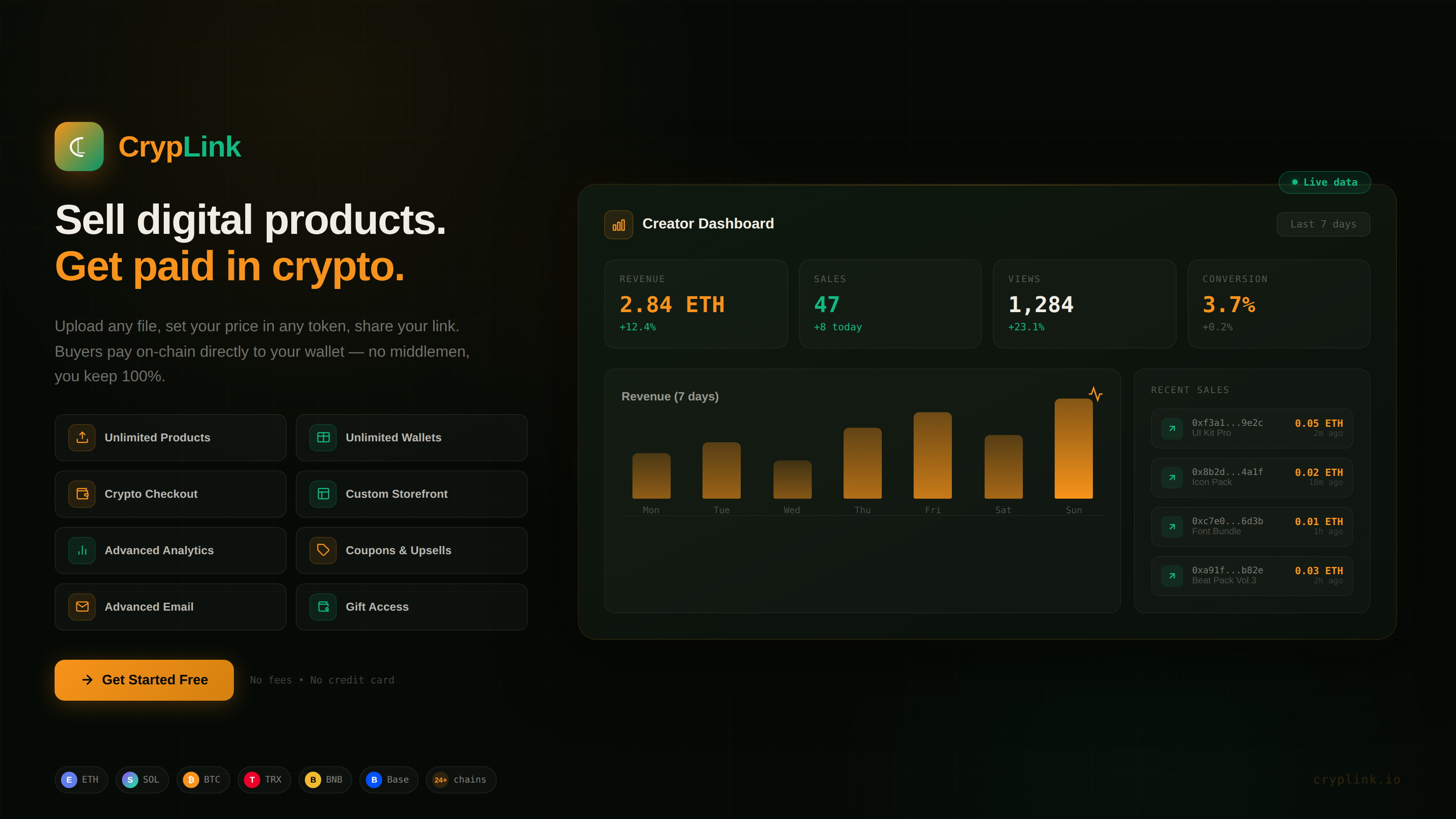1456x819 pixels.
Task: Click the Sunday revenue bar
Action: click(x=1073, y=448)
